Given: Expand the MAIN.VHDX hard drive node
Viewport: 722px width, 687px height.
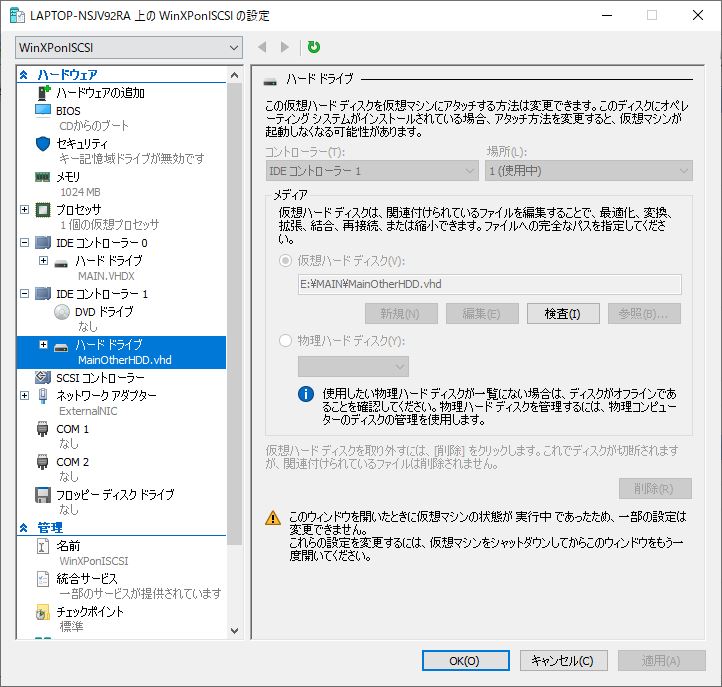Looking at the screenshot, I should point(43,260).
